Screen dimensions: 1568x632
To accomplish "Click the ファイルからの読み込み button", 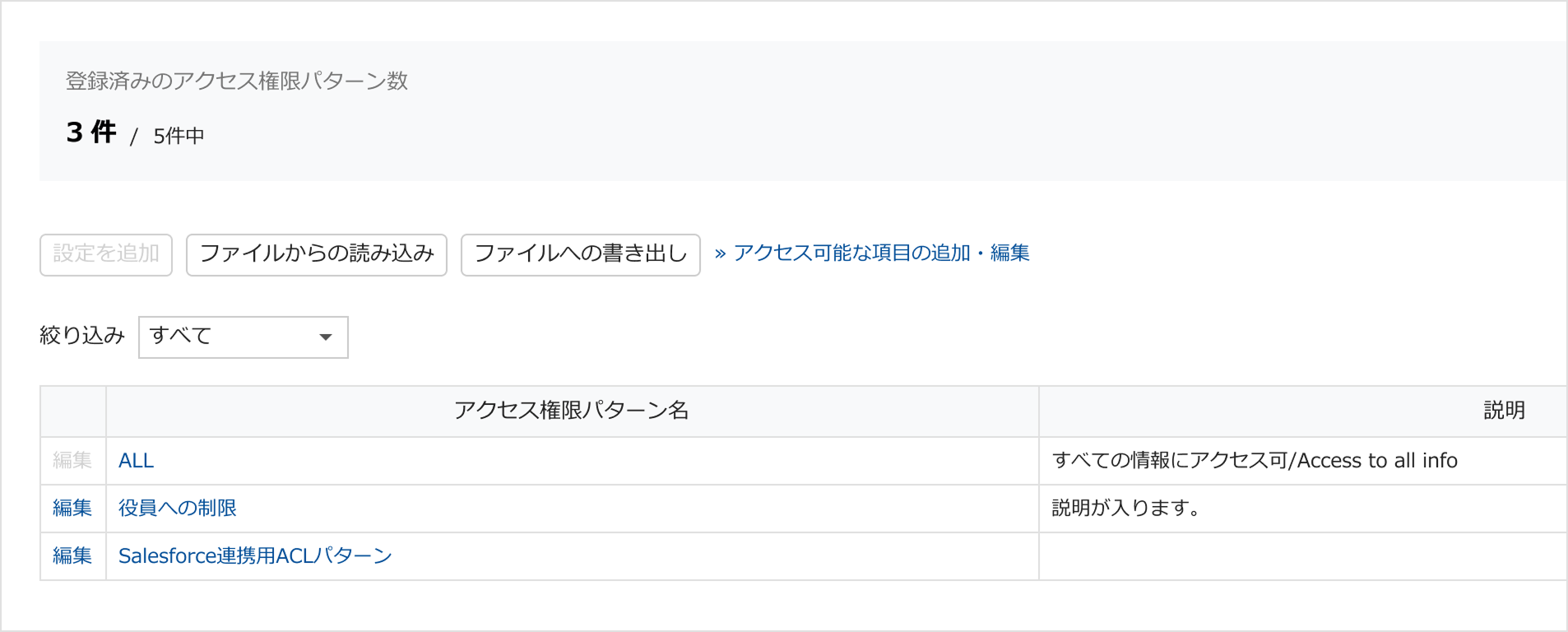I will pos(317,254).
